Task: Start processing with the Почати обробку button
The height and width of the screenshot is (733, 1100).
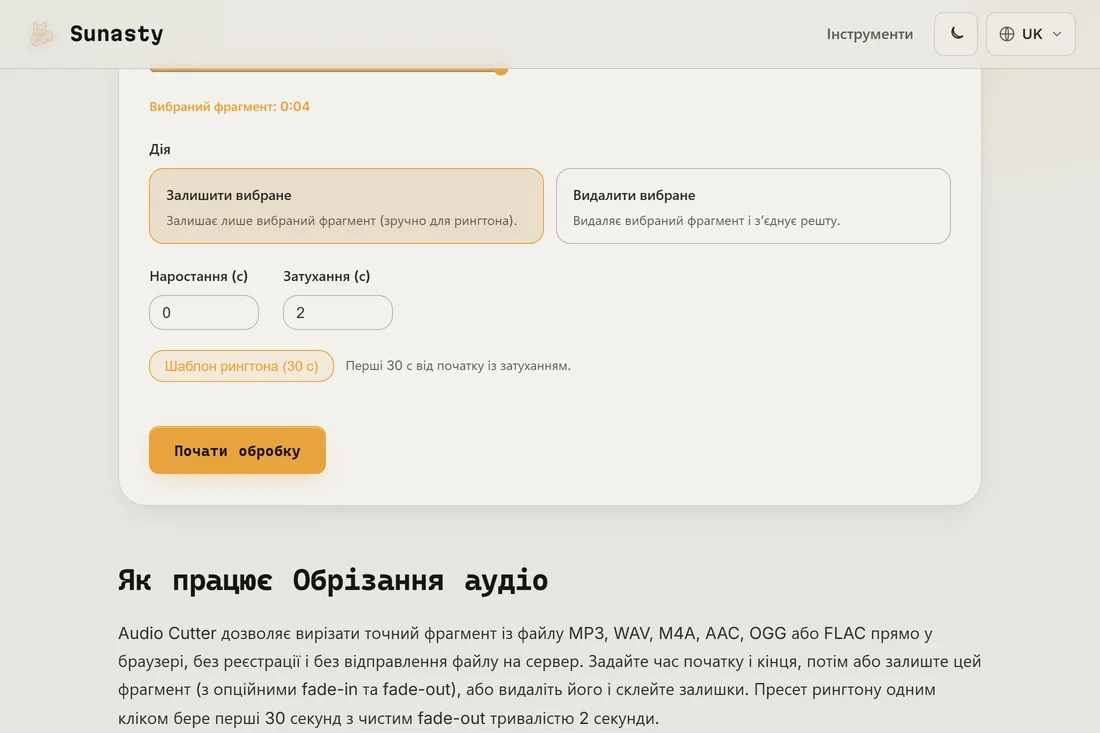Action: click(237, 450)
